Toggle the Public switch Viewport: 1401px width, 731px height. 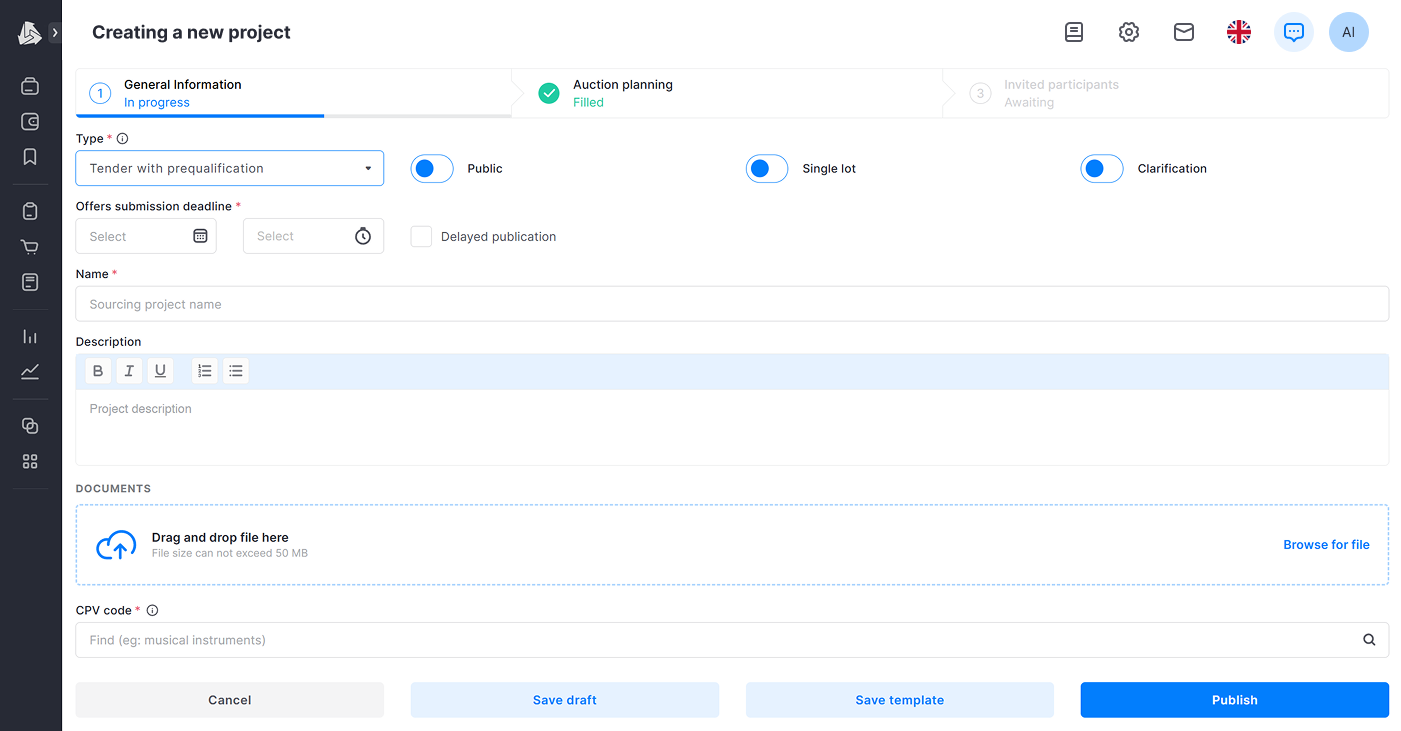pos(432,169)
